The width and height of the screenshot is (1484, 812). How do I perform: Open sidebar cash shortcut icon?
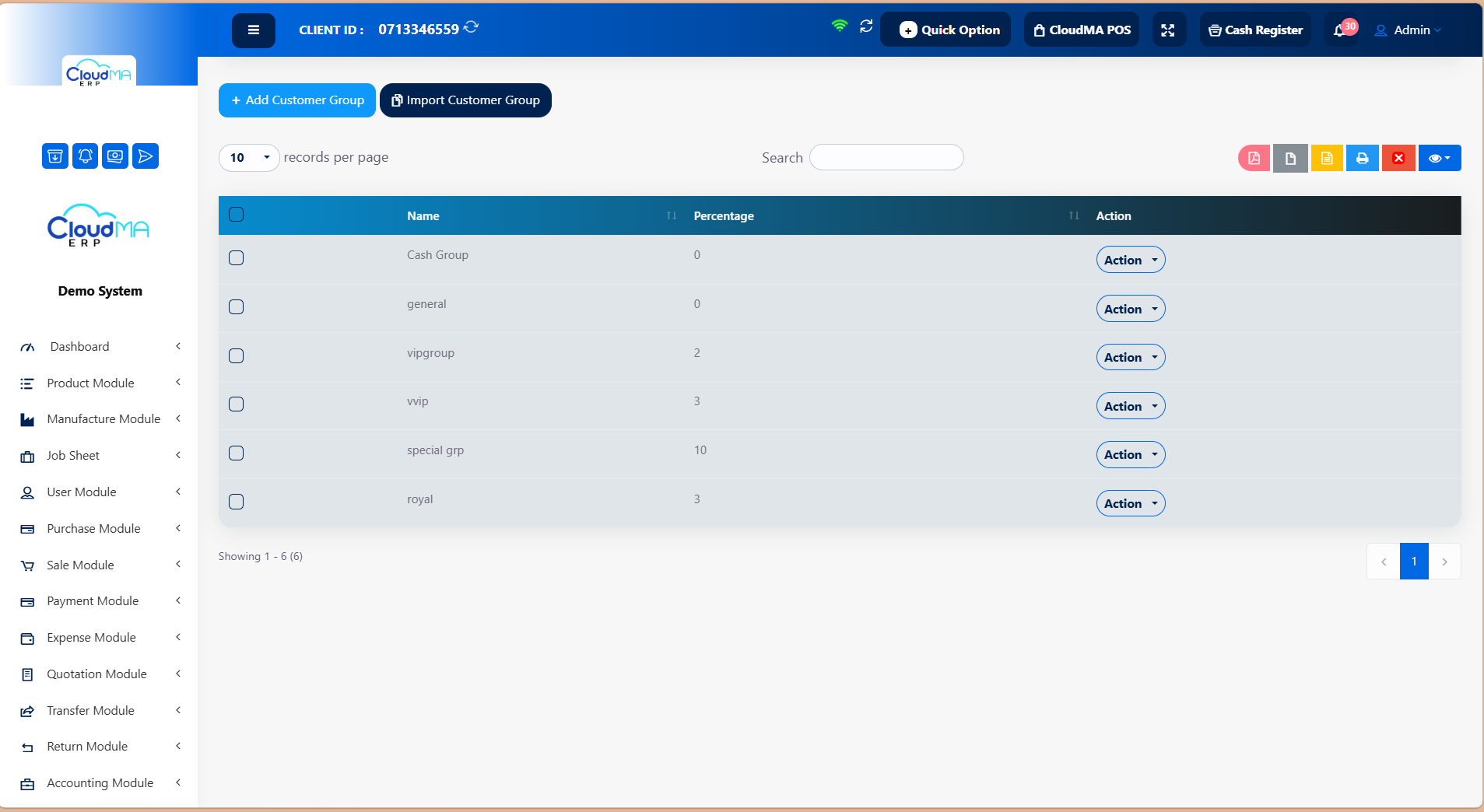(115, 156)
